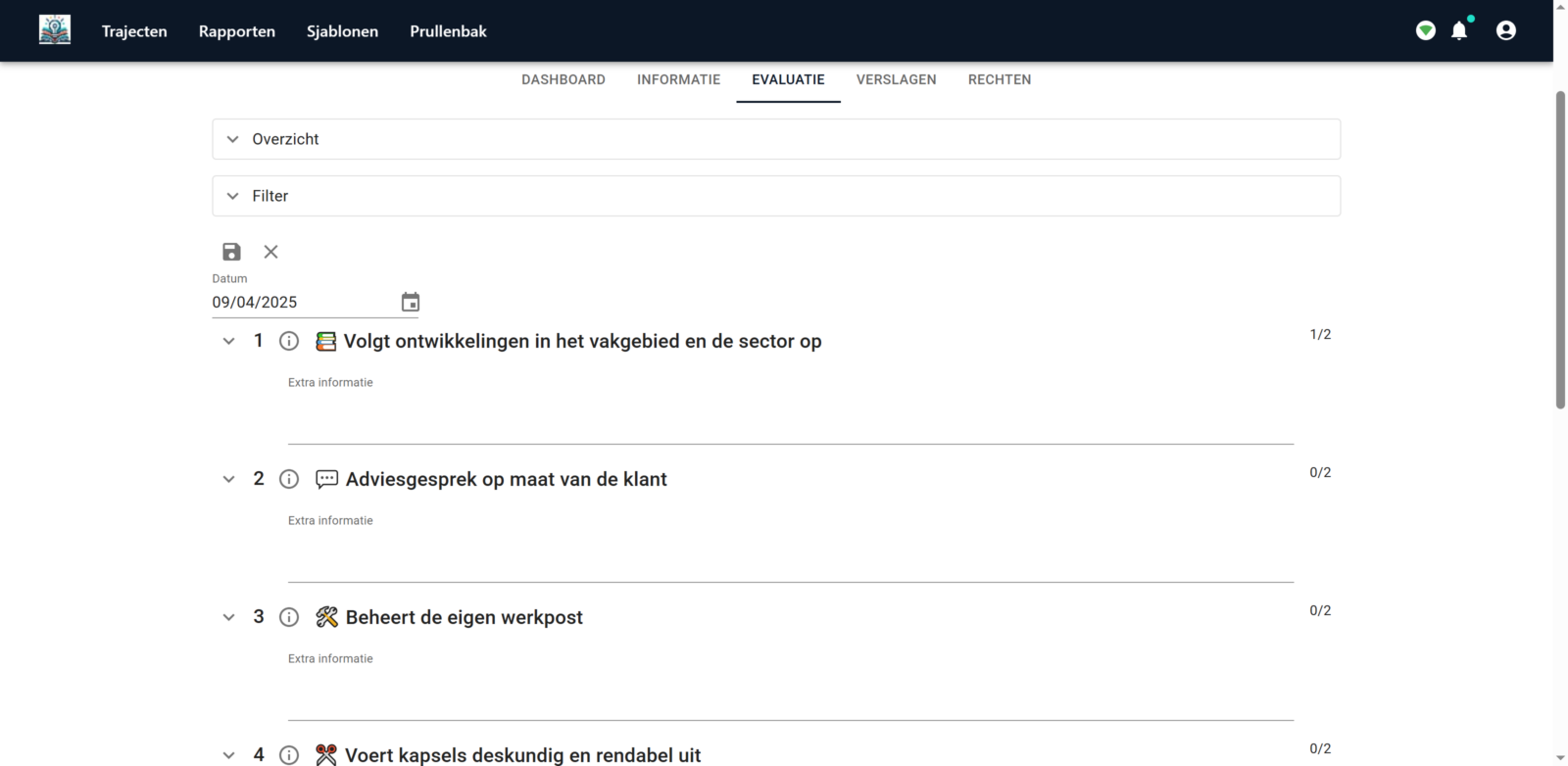Open the Prullenbak
This screenshot has height=766, width=1568.
[x=448, y=31]
